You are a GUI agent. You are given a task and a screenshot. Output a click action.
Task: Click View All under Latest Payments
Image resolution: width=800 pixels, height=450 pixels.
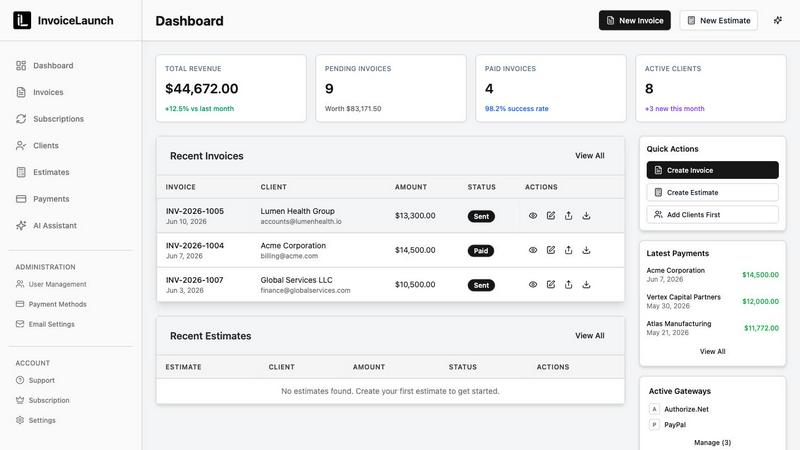click(x=712, y=352)
